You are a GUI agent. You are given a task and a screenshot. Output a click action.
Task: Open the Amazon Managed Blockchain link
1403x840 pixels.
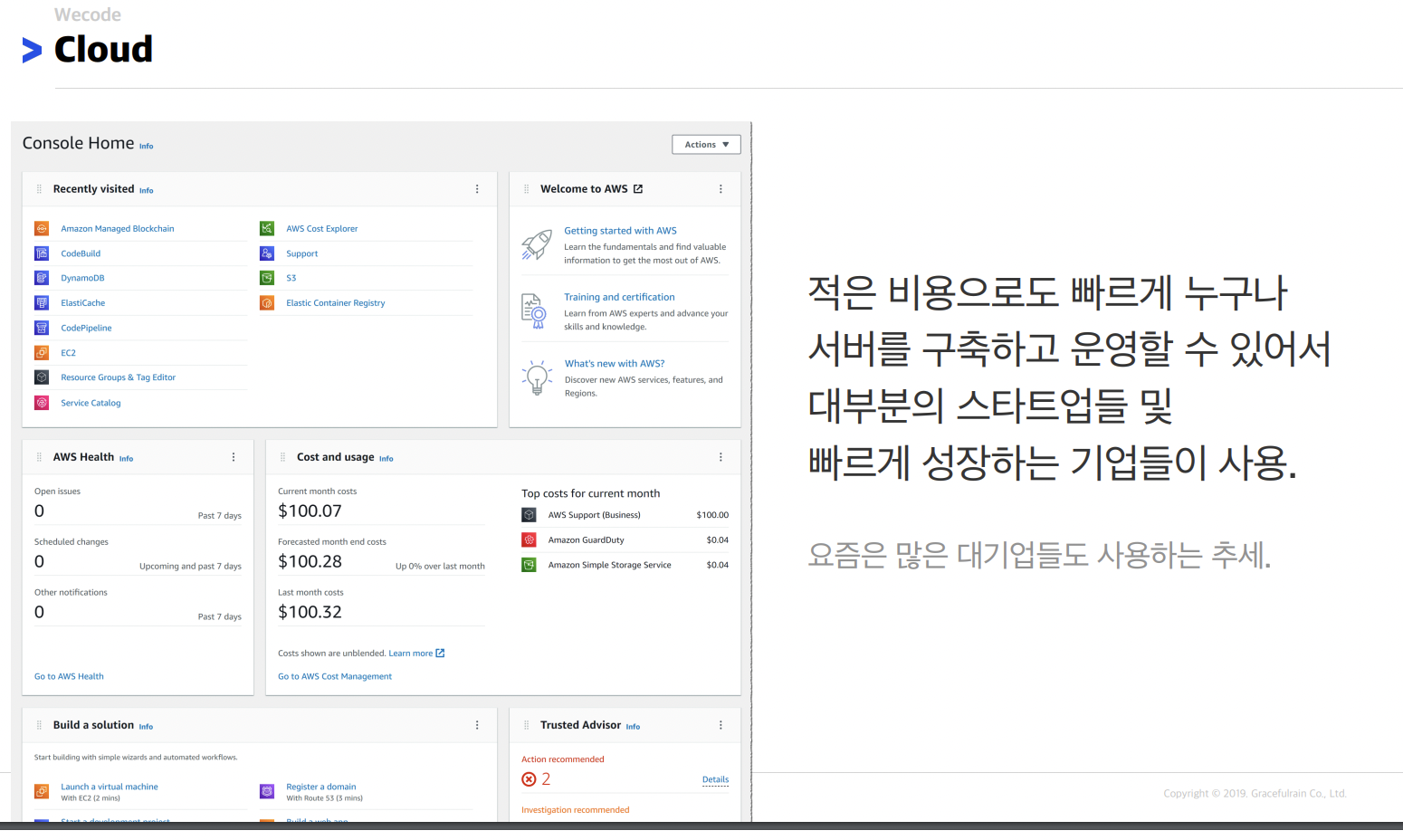coord(118,229)
